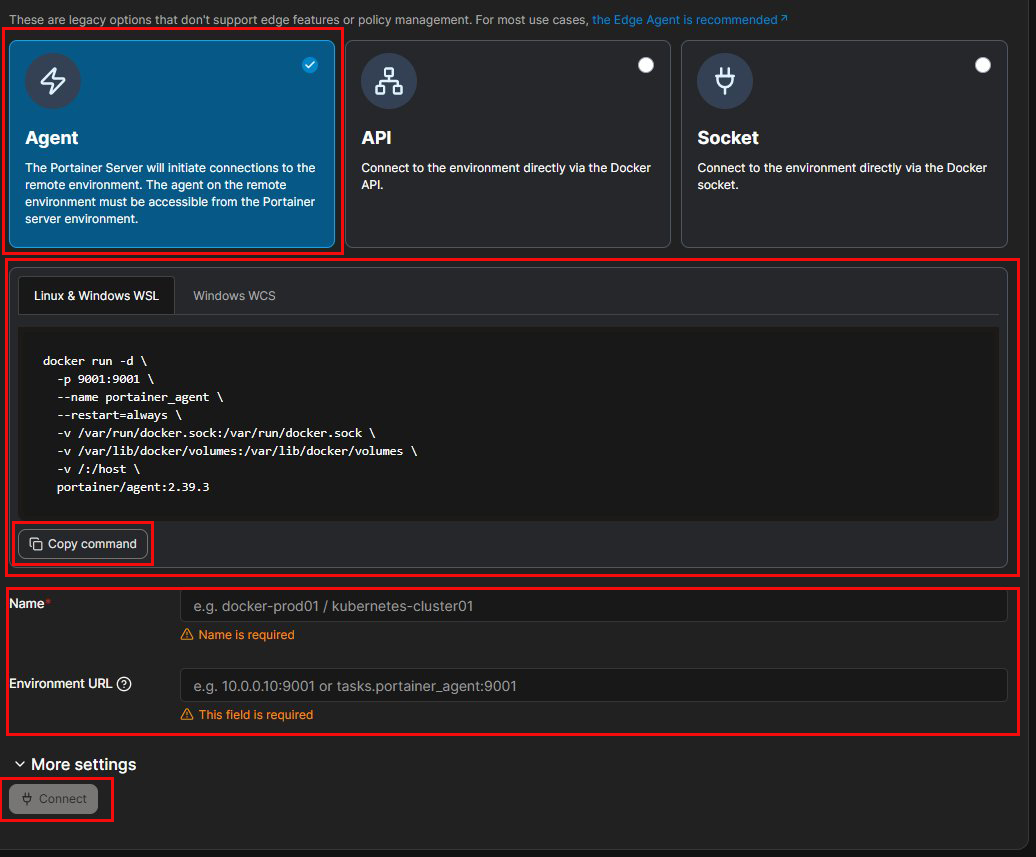1036x857 pixels.
Task: Focus the Environment URL input field
Action: [593, 685]
